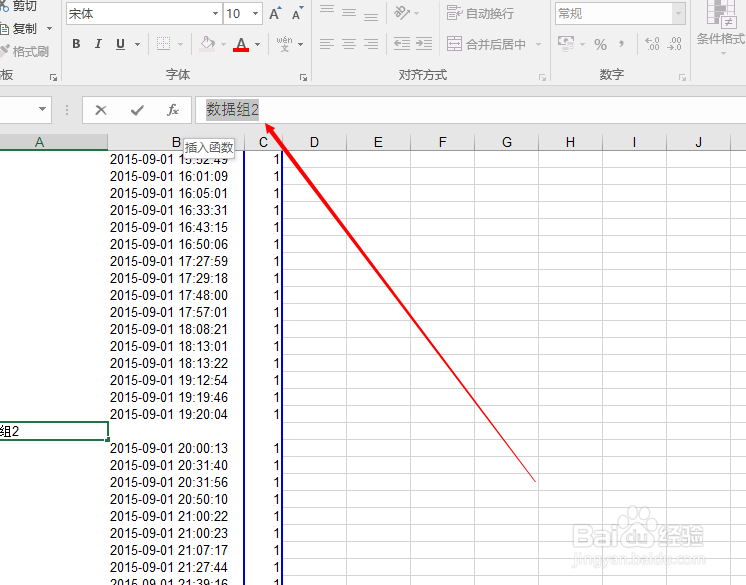Cancel formula bar entry
This screenshot has width=746, height=585.
tap(101, 110)
